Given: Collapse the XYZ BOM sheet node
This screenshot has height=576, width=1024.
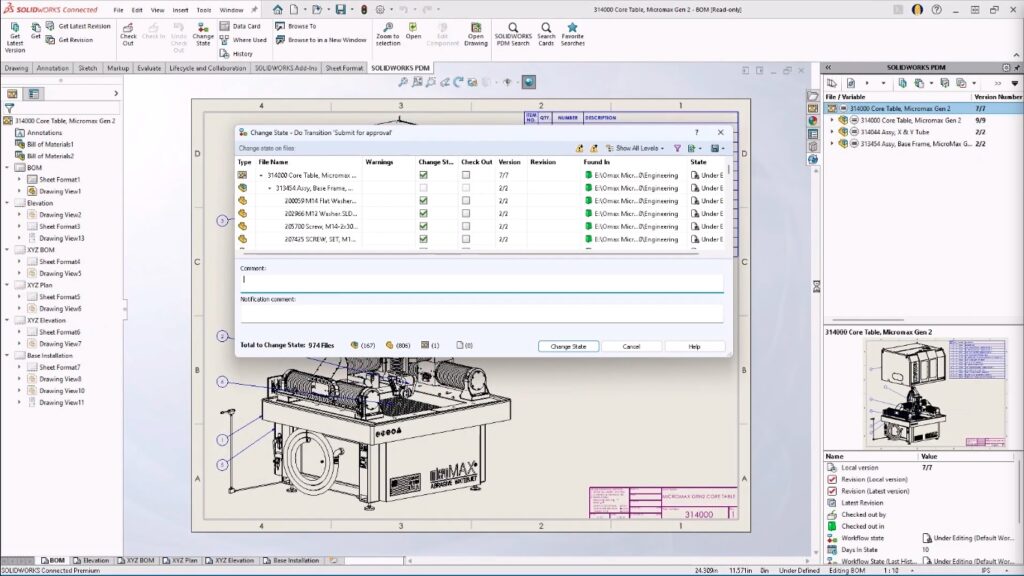Looking at the screenshot, I should (7, 250).
